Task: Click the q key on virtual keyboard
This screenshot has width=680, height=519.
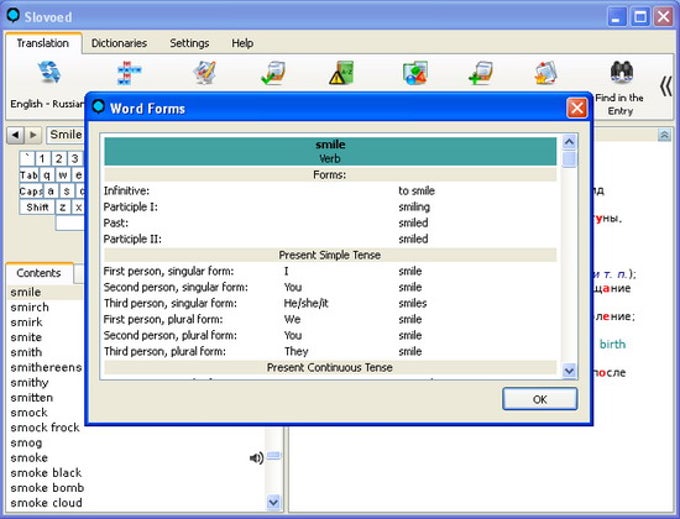Action: pyautogui.click(x=47, y=175)
